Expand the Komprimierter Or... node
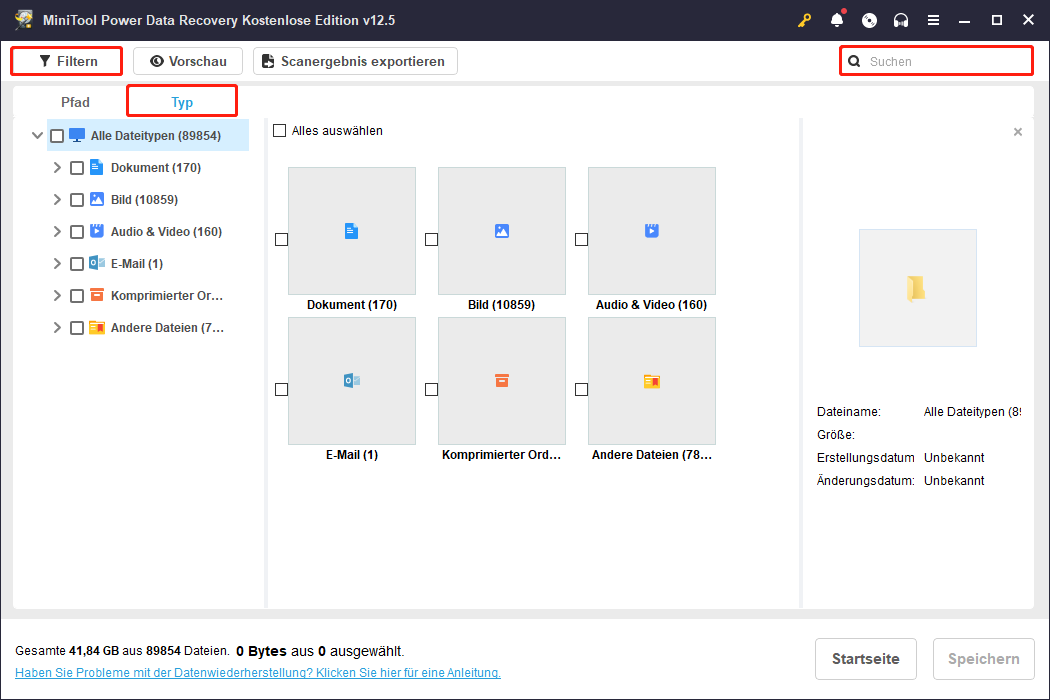1050x700 pixels. coord(57,295)
